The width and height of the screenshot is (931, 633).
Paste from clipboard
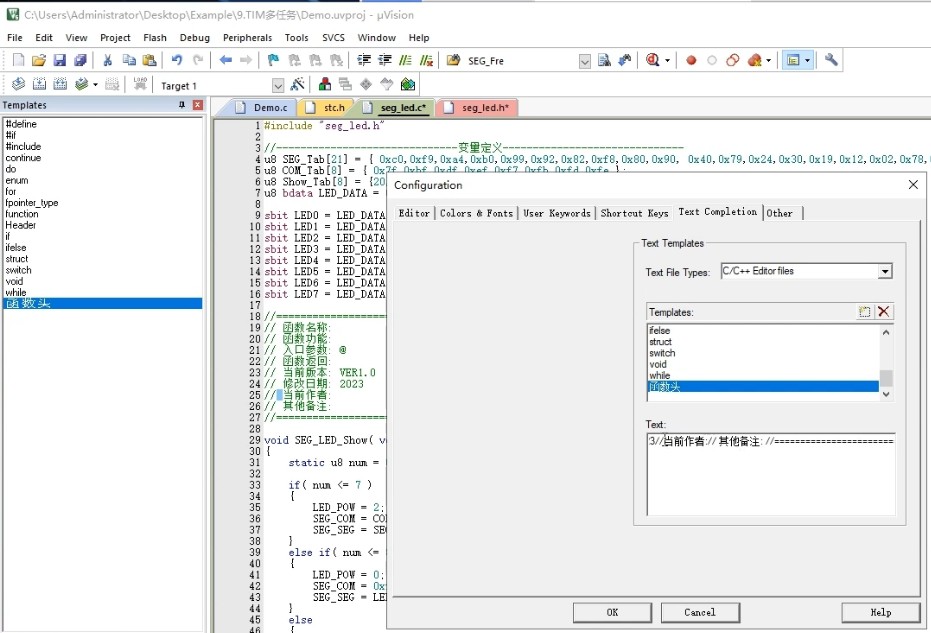(150, 60)
